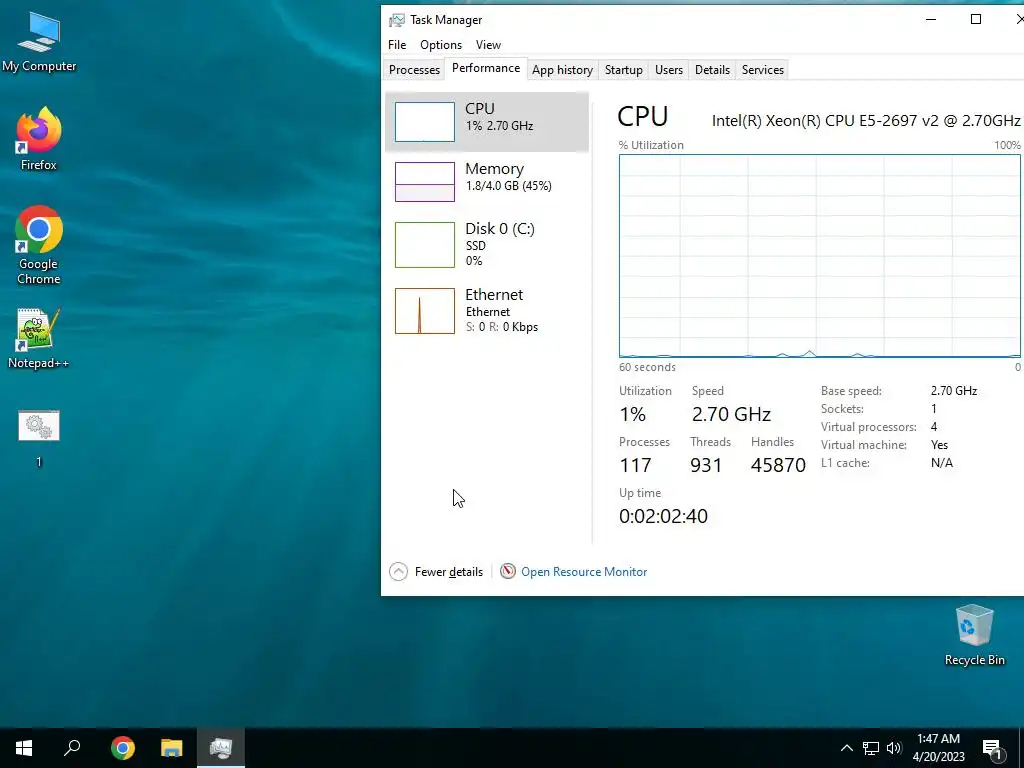Click the 1% utilization value

(632, 414)
